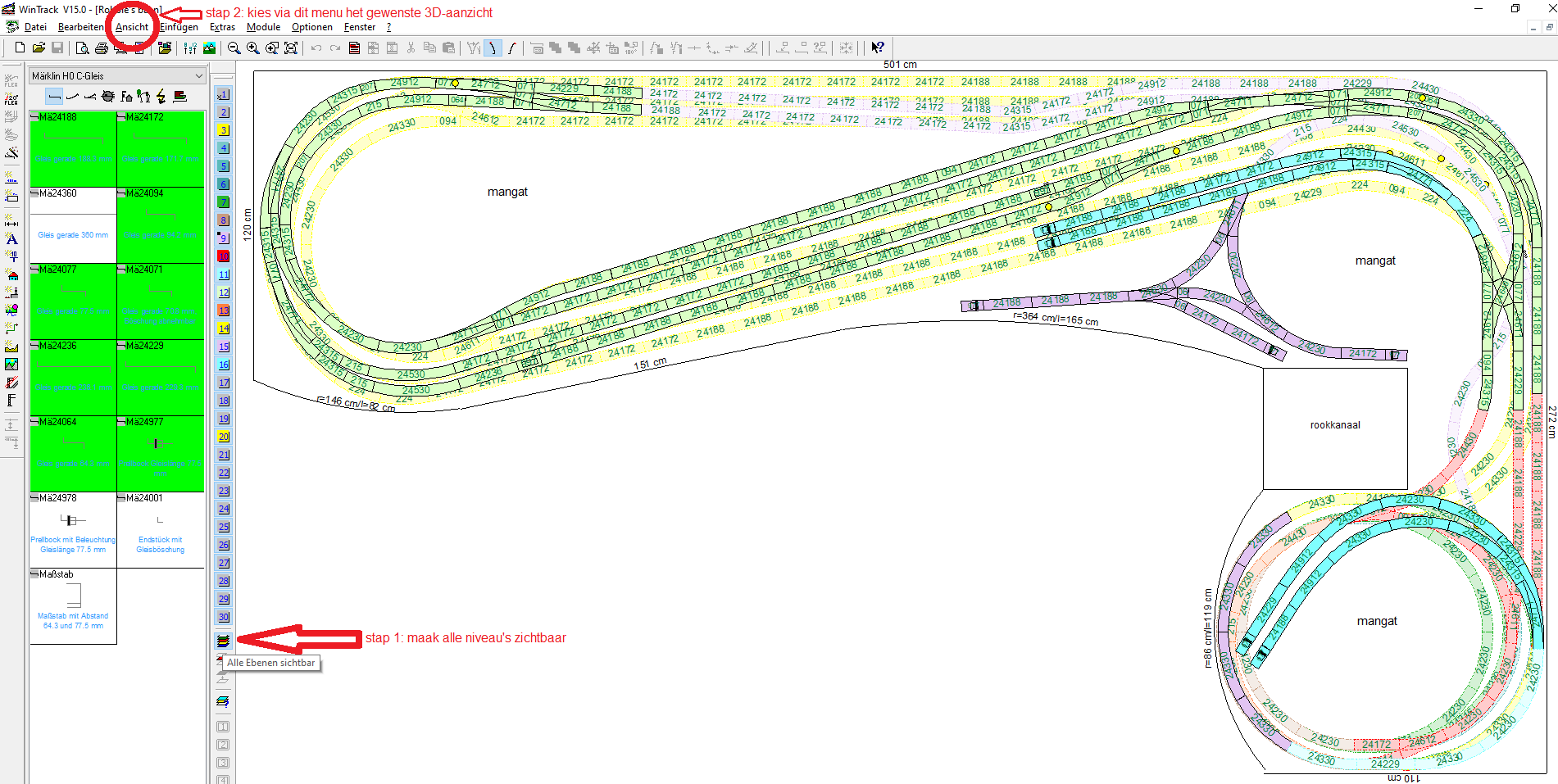Click the Zoom to fit icon
Viewport: 1558px width, 784px height.
[291, 48]
